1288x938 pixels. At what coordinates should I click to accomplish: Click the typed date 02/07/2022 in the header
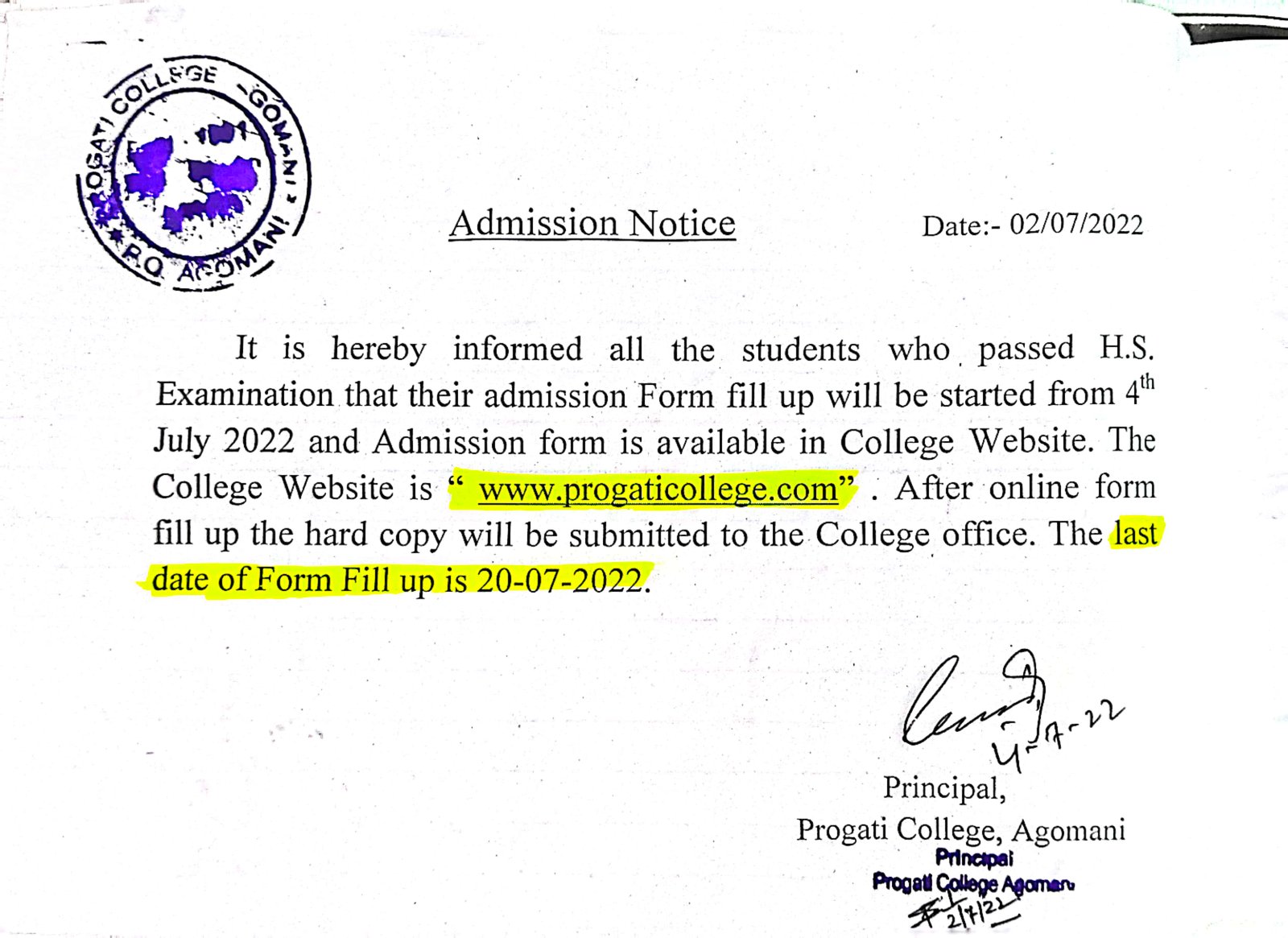pos(1075,225)
